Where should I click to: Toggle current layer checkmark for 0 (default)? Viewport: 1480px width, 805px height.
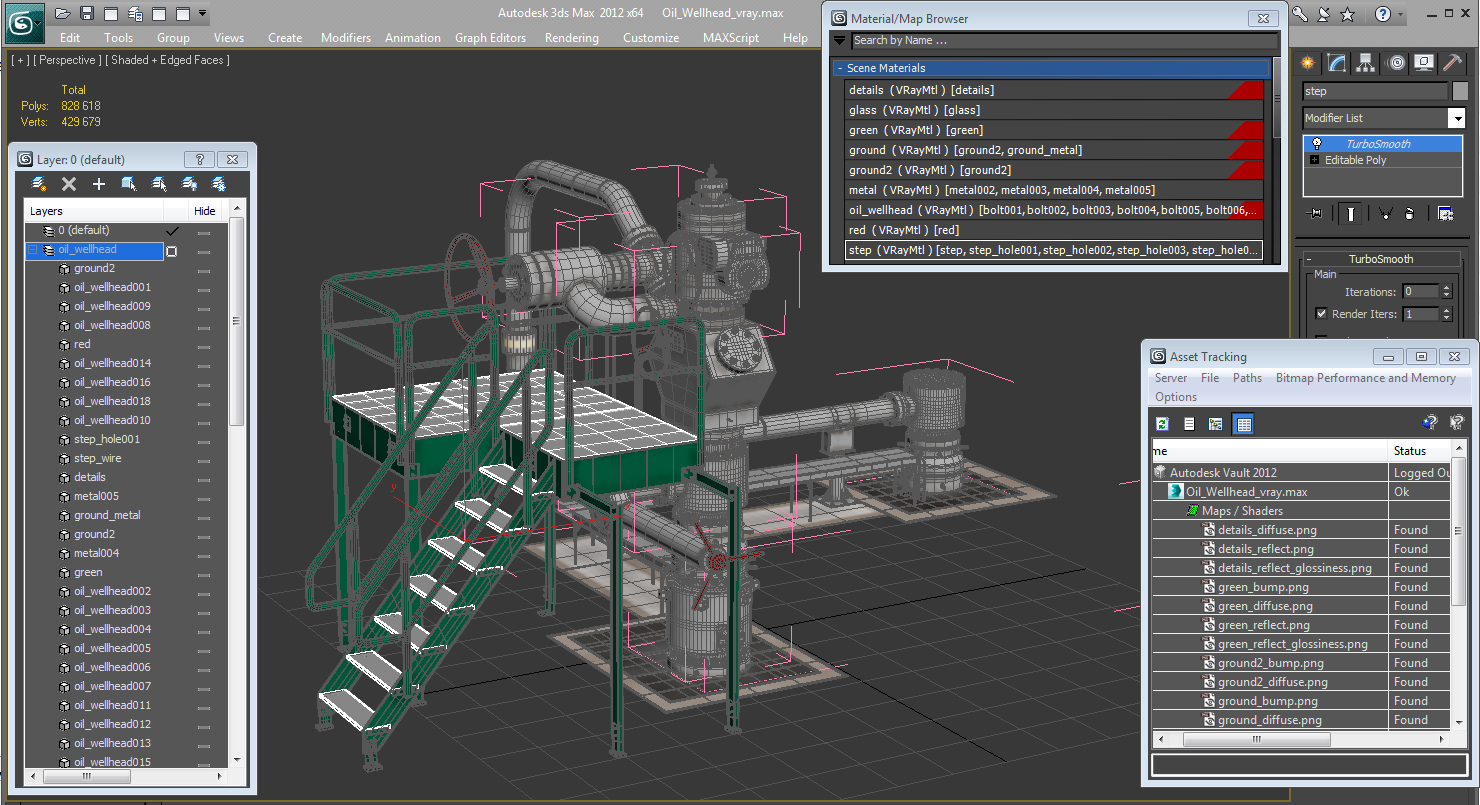[172, 231]
